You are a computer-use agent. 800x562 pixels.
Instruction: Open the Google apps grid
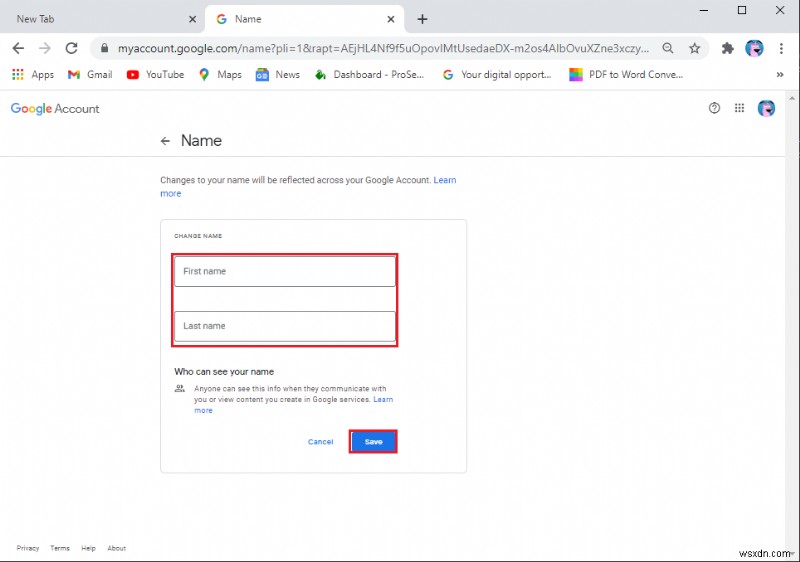click(x=739, y=108)
